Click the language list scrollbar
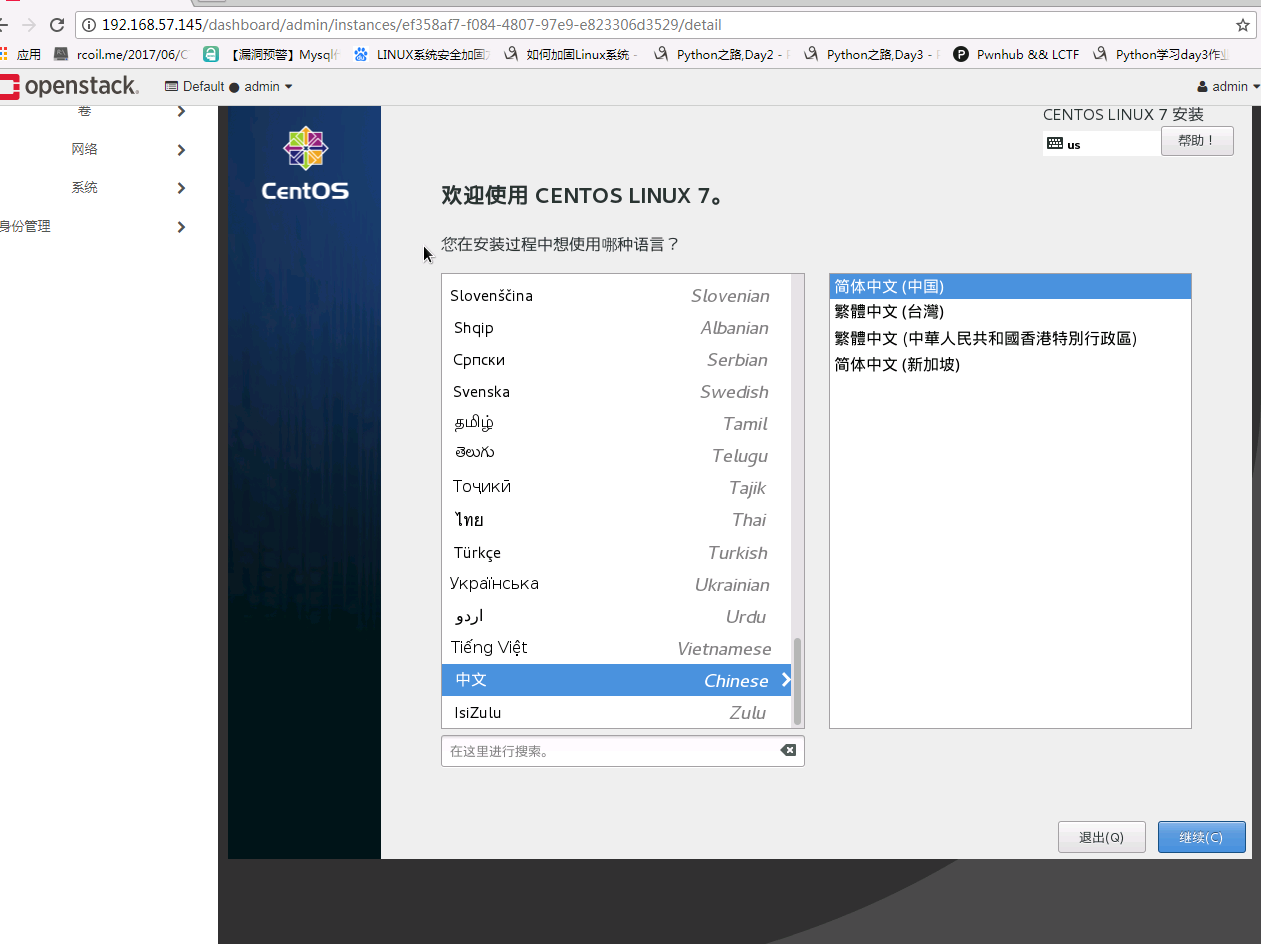The height and width of the screenshot is (944, 1261). [x=797, y=681]
